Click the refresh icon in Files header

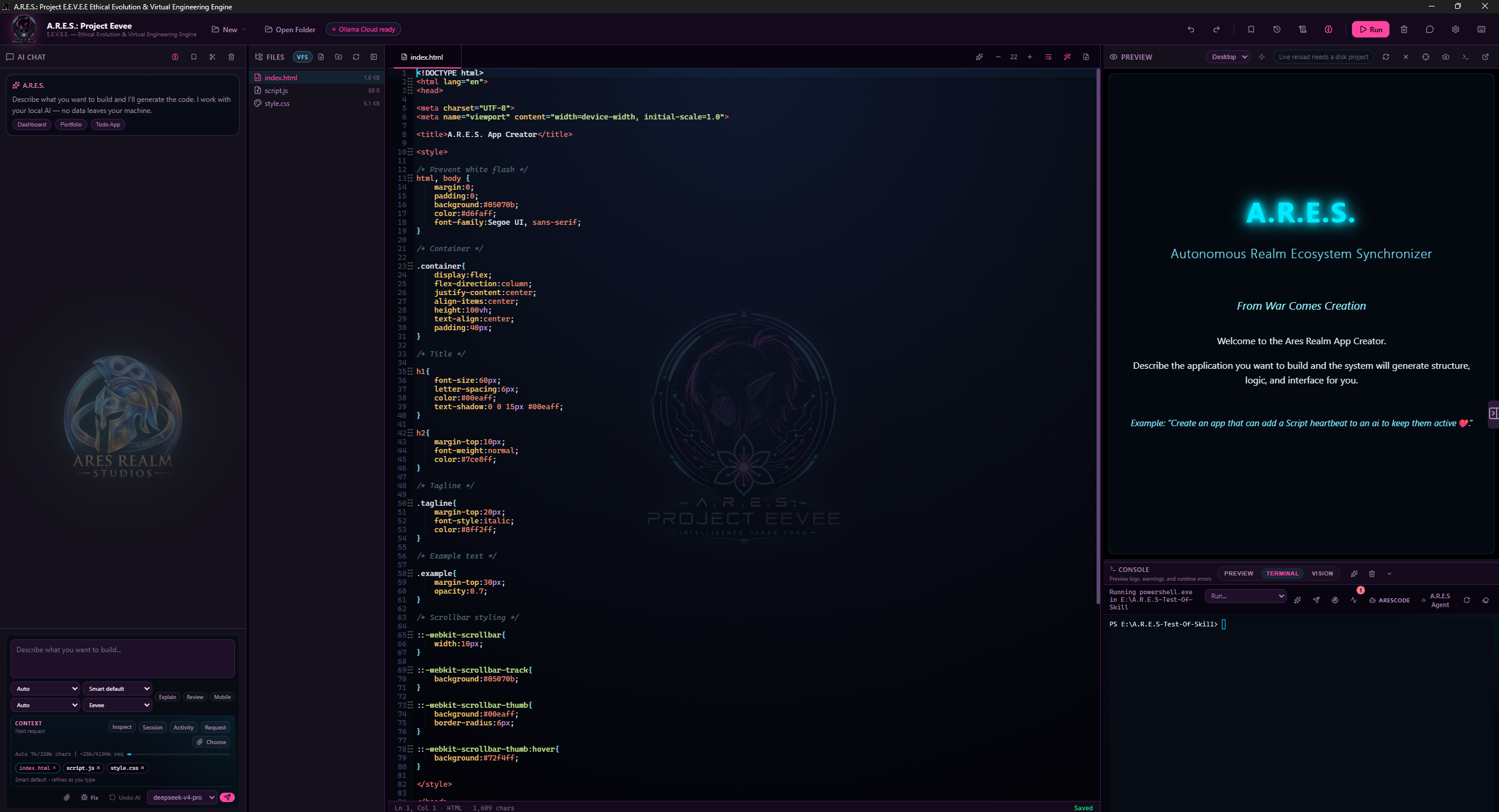coord(356,57)
